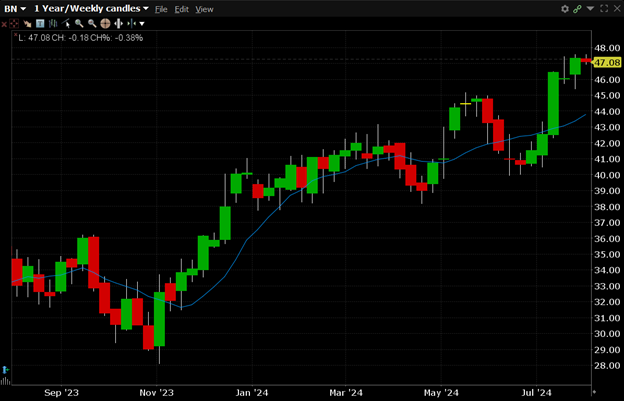Click the candlestick chart type icon
Image resolution: width=624 pixels, height=401 pixels.
pos(53,24)
